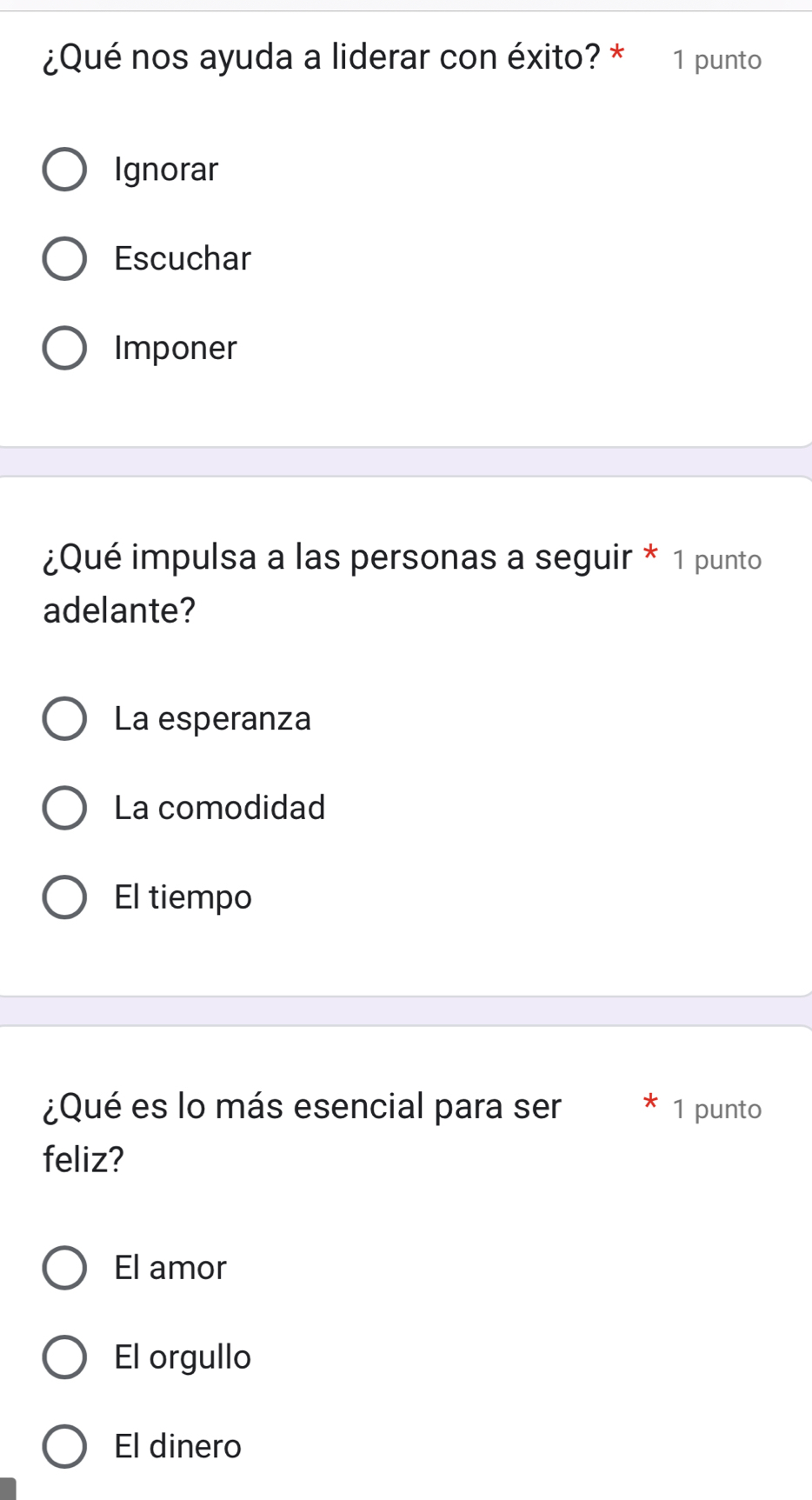812x1500 pixels.
Task: Select the La esperanza radio button
Action: click(64, 719)
